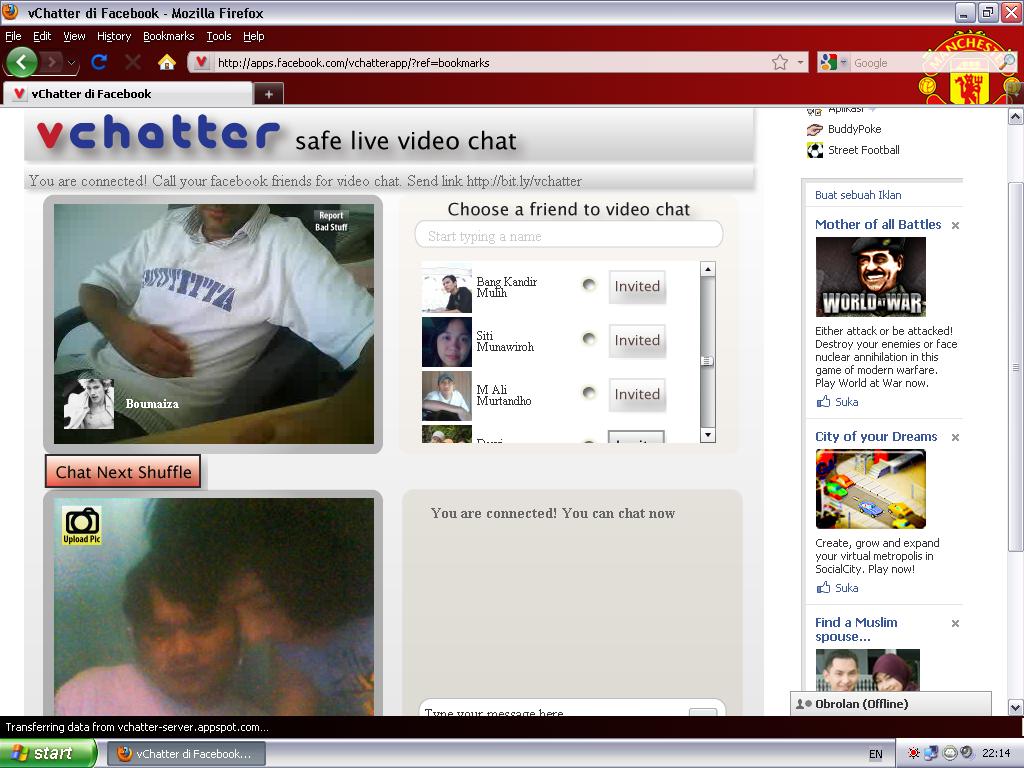Open the Google search engine selector dropdown
1024x768 pixels.
click(x=843, y=63)
